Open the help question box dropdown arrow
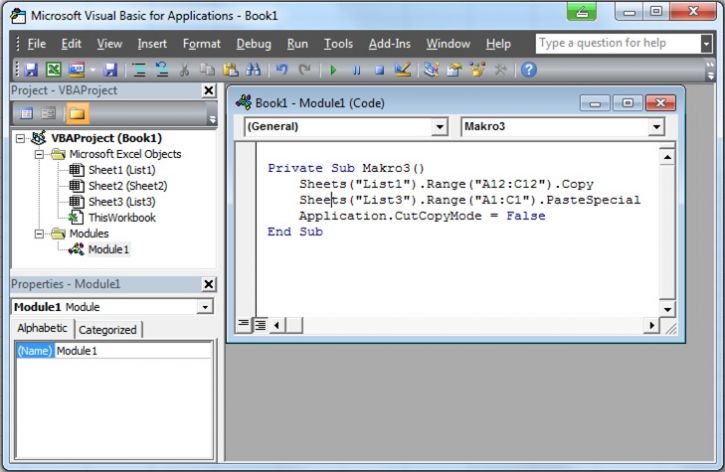Screen dimensions: 725x472 706,44
